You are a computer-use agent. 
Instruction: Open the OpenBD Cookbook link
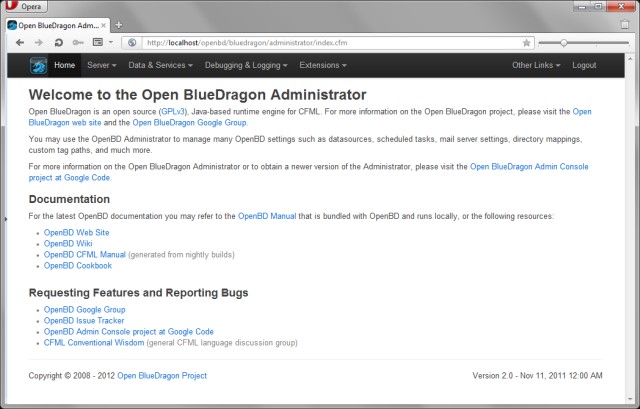pyautogui.click(x=78, y=265)
